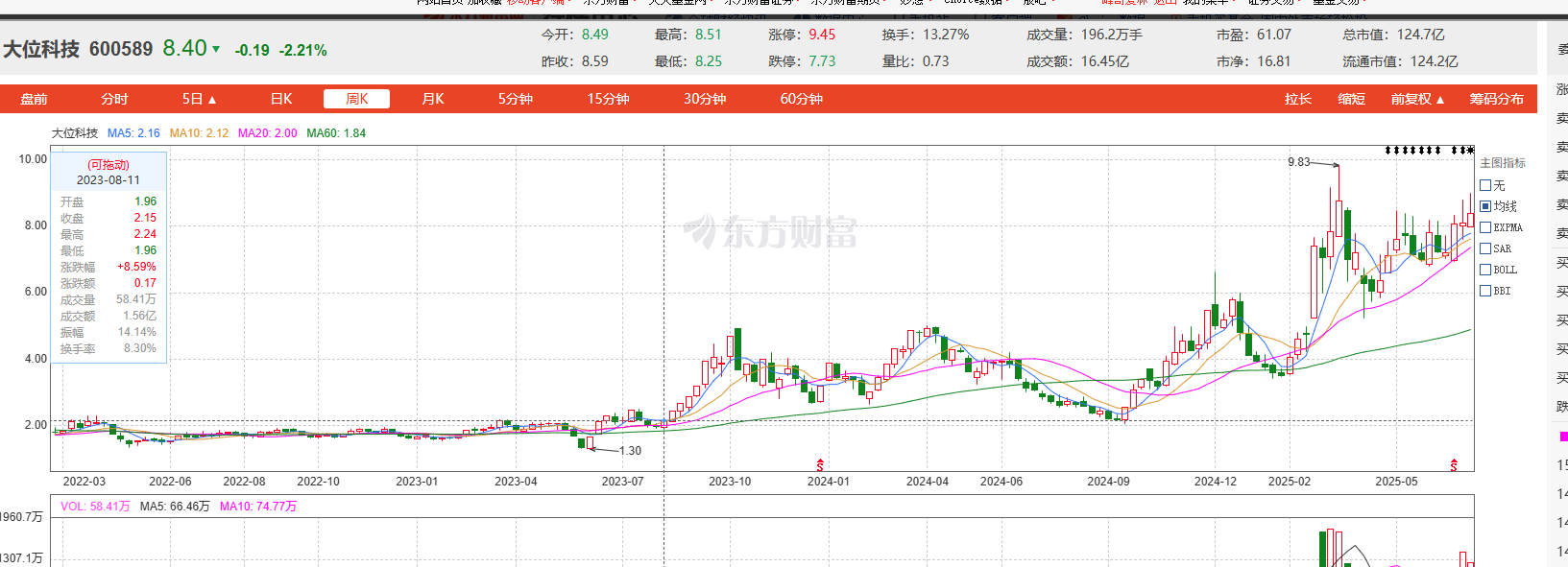Click the (可拖动) draggable tooltip header
Viewport: 1568px width, 567px height.
click(109, 165)
